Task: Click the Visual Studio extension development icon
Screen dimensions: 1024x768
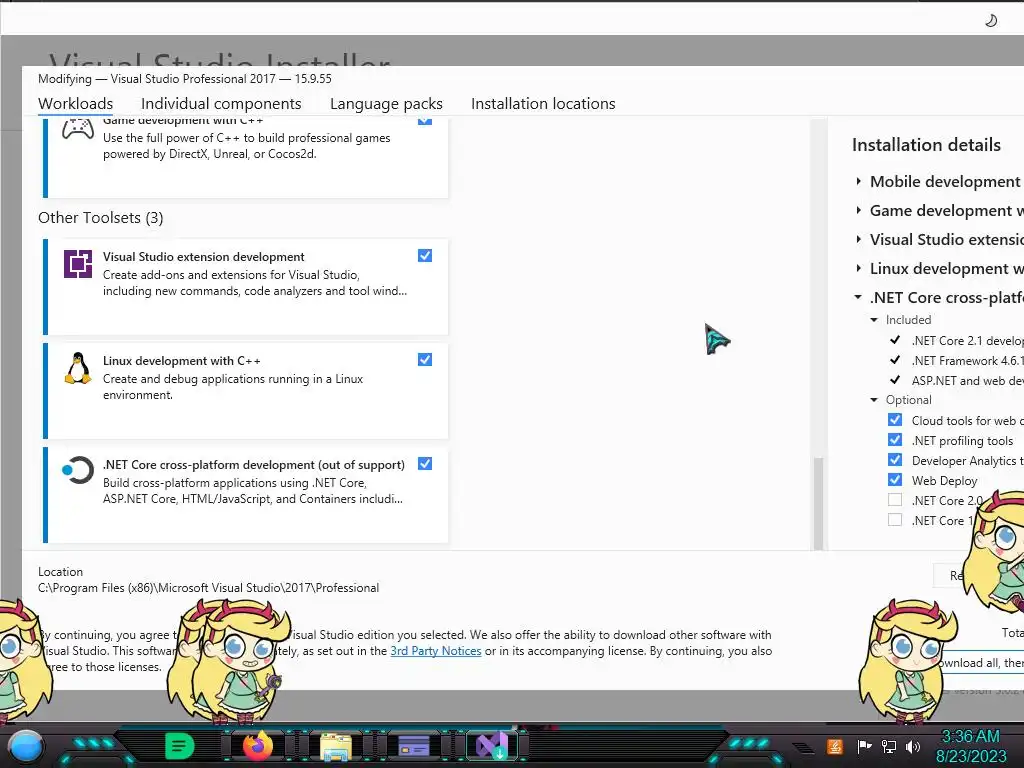Action: (78, 264)
